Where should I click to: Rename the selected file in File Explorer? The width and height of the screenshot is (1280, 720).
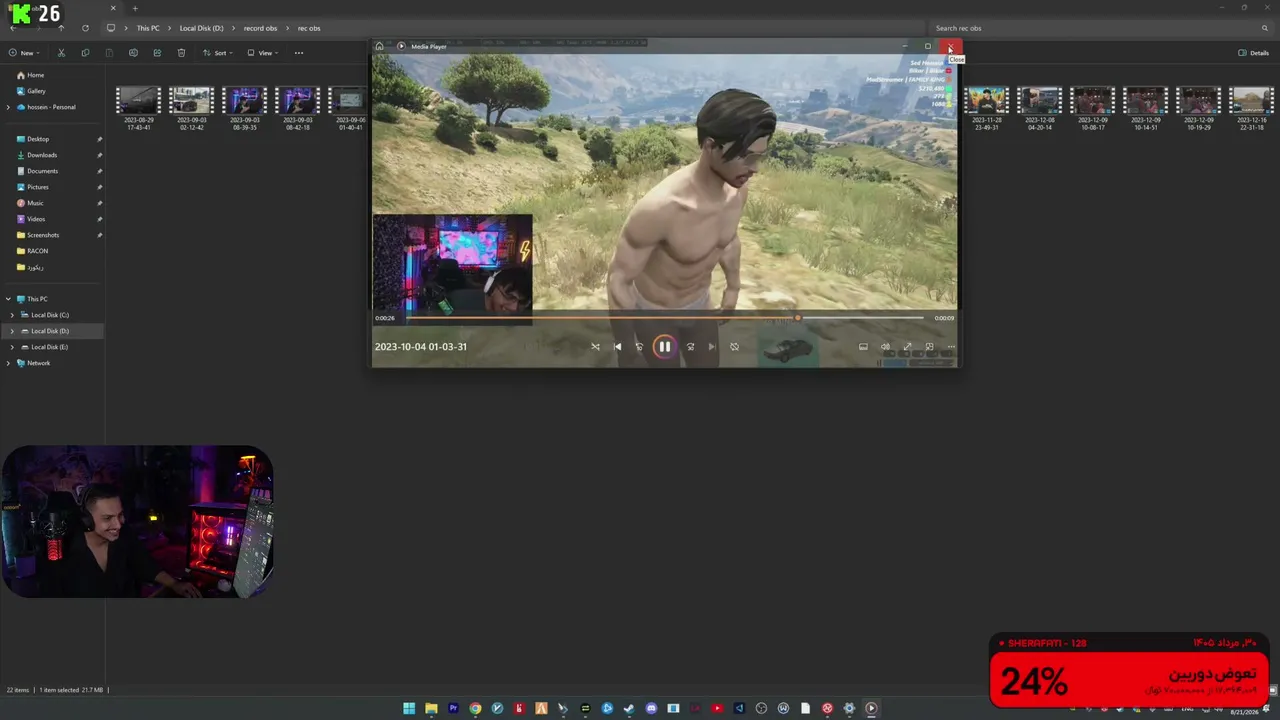[x=133, y=53]
